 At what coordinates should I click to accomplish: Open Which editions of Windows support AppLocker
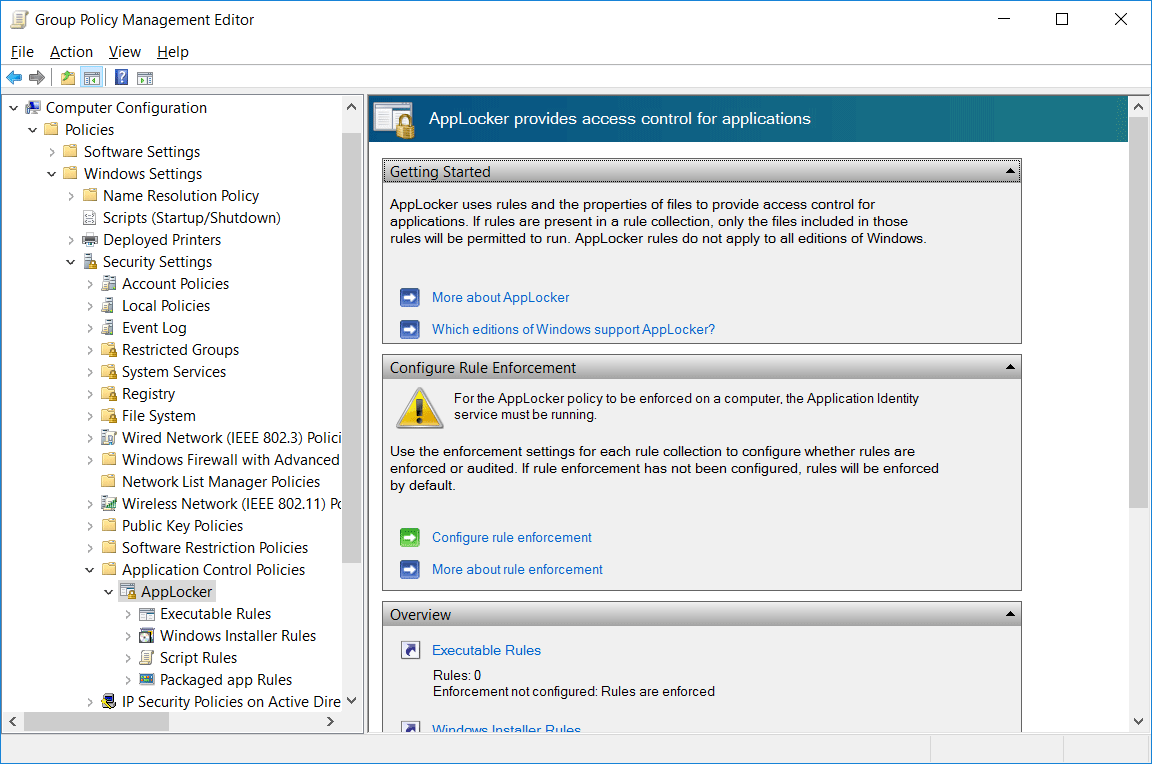tap(573, 329)
